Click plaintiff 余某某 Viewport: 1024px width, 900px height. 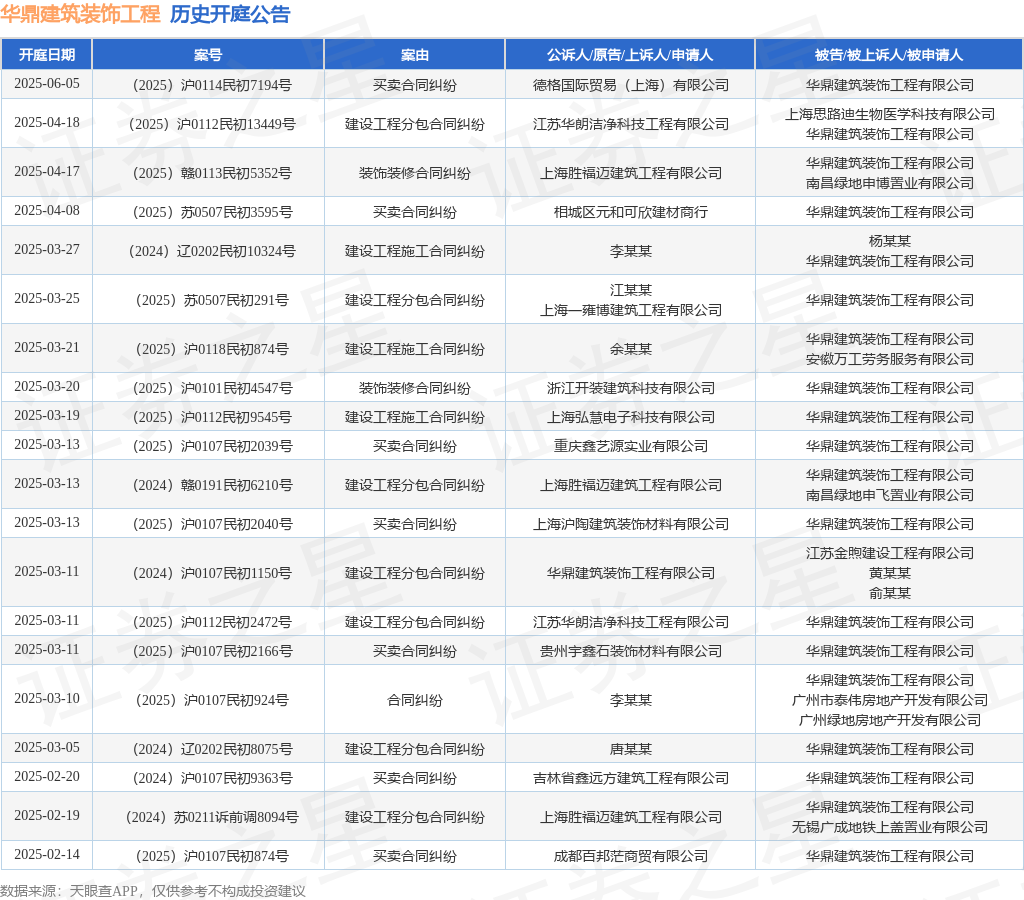631,349
